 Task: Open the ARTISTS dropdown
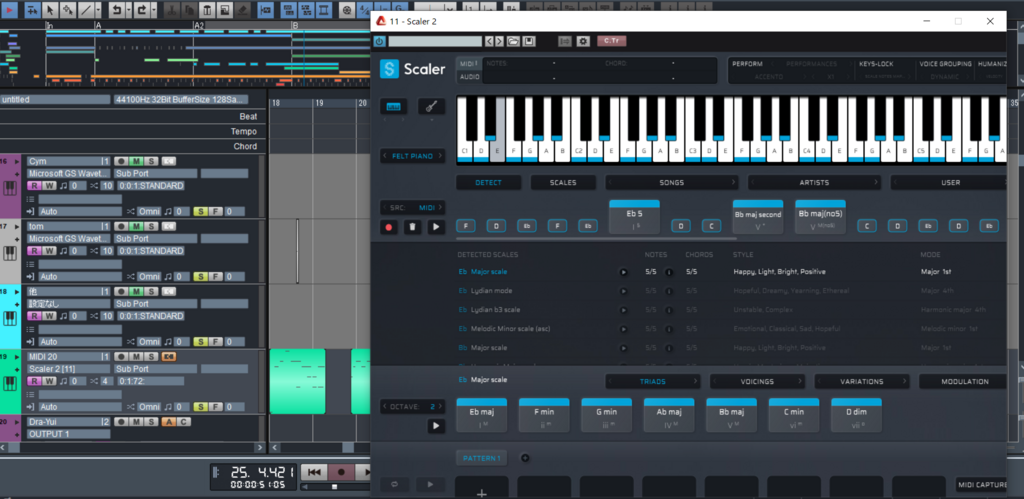[814, 183]
